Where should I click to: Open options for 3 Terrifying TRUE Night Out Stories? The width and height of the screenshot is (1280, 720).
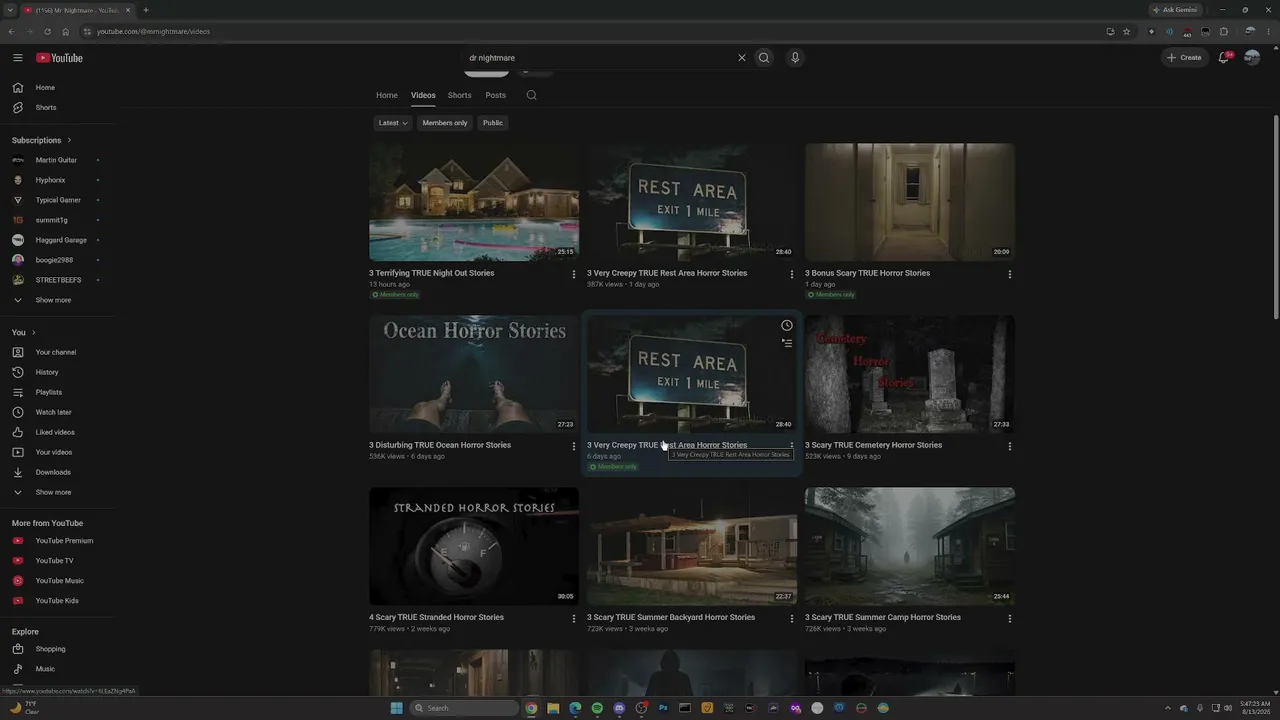click(x=573, y=274)
